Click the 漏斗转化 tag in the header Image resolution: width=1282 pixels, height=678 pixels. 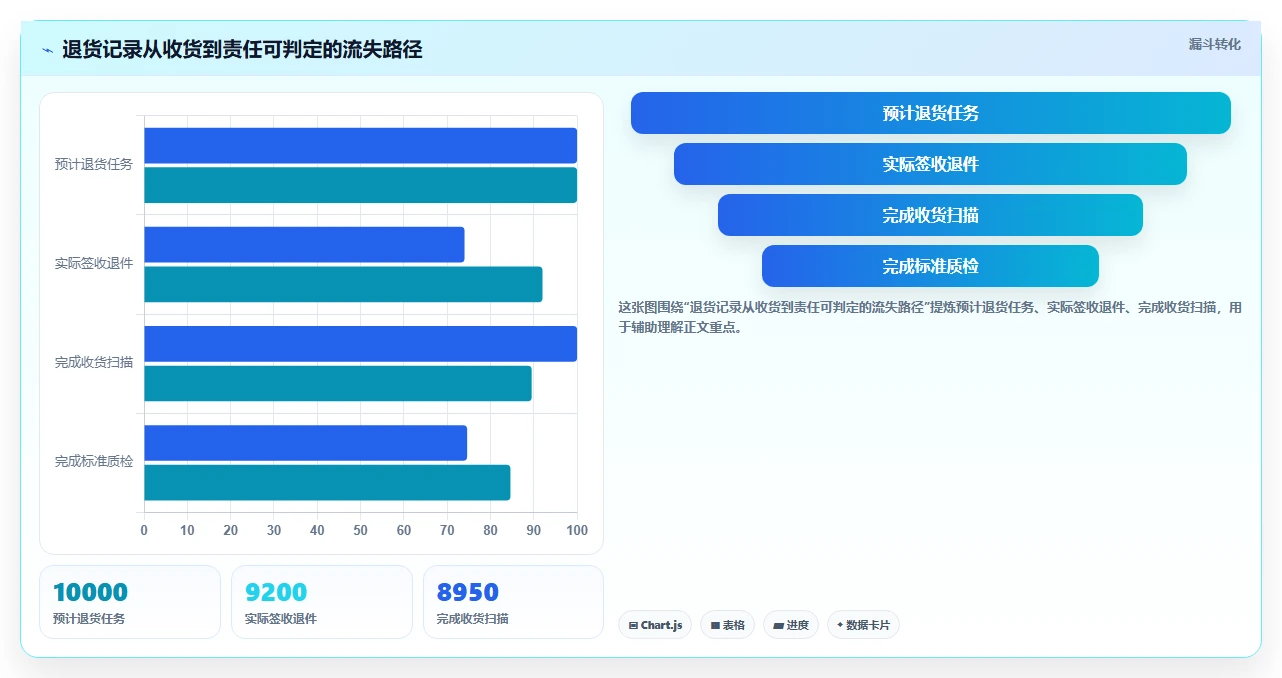coord(1214,44)
